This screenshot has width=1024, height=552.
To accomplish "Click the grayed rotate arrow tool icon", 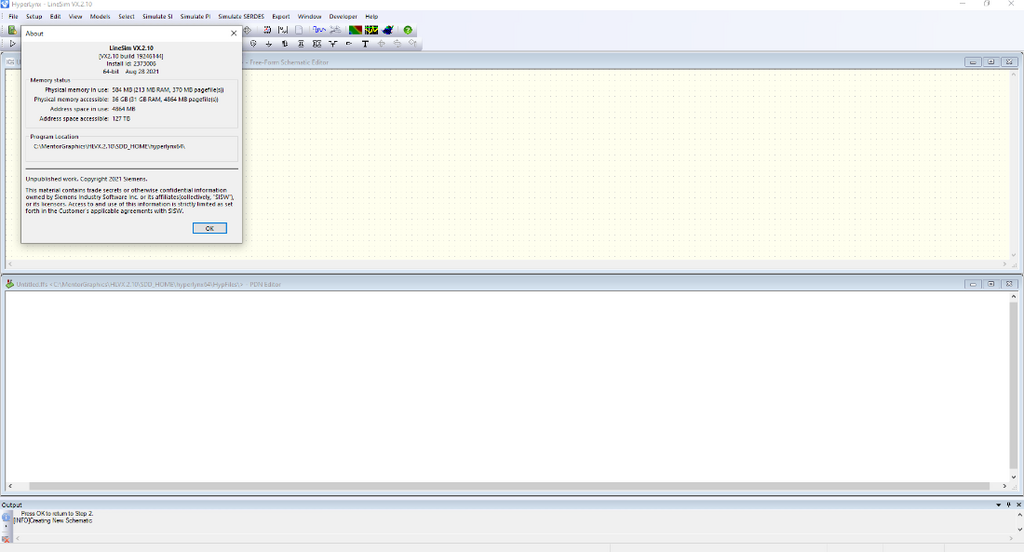I will click(x=397, y=44).
